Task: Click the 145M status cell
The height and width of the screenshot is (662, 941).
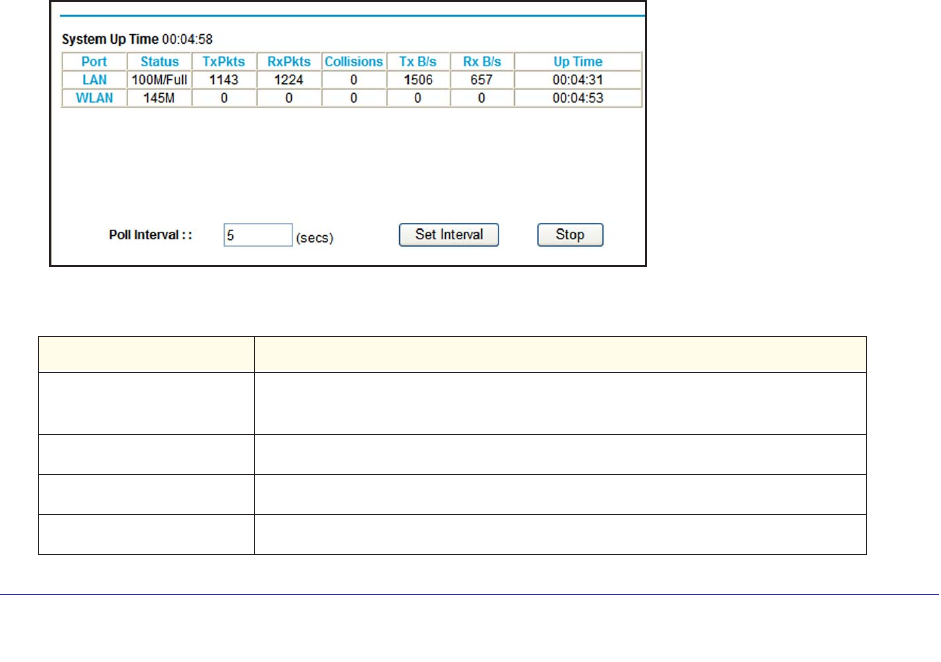Action: [159, 98]
